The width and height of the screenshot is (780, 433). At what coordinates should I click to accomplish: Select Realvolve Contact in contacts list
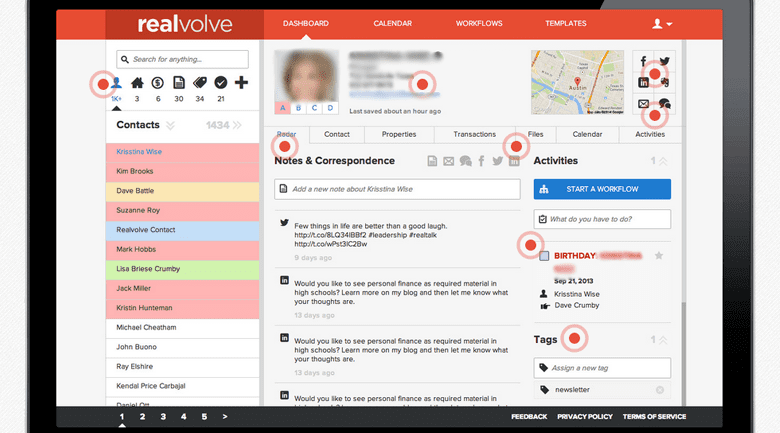[x=183, y=230]
